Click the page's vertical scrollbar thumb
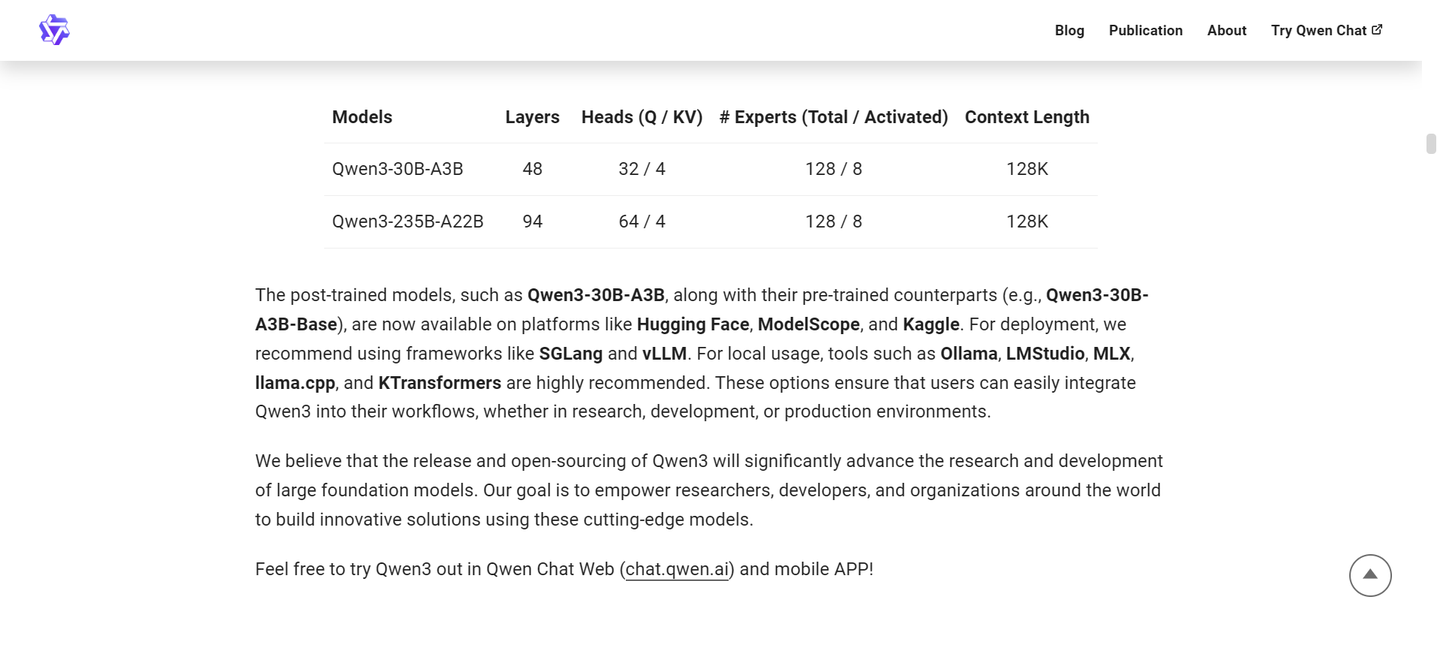The image size is (1440, 648). (x=1431, y=143)
